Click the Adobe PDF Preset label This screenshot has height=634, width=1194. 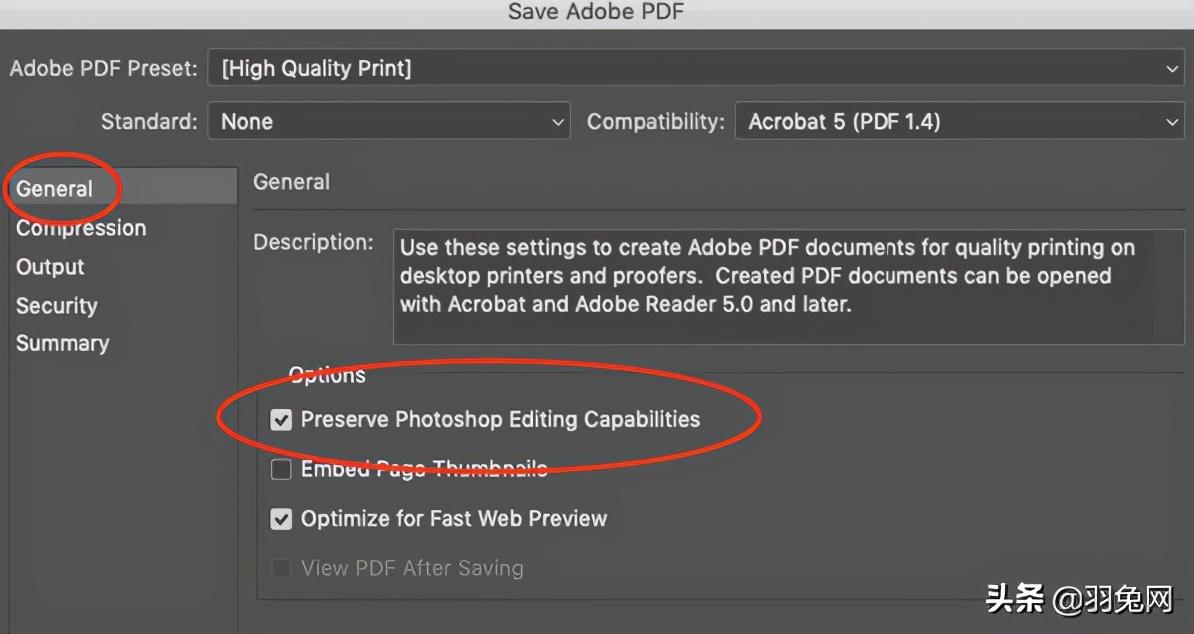pyautogui.click(x=103, y=69)
